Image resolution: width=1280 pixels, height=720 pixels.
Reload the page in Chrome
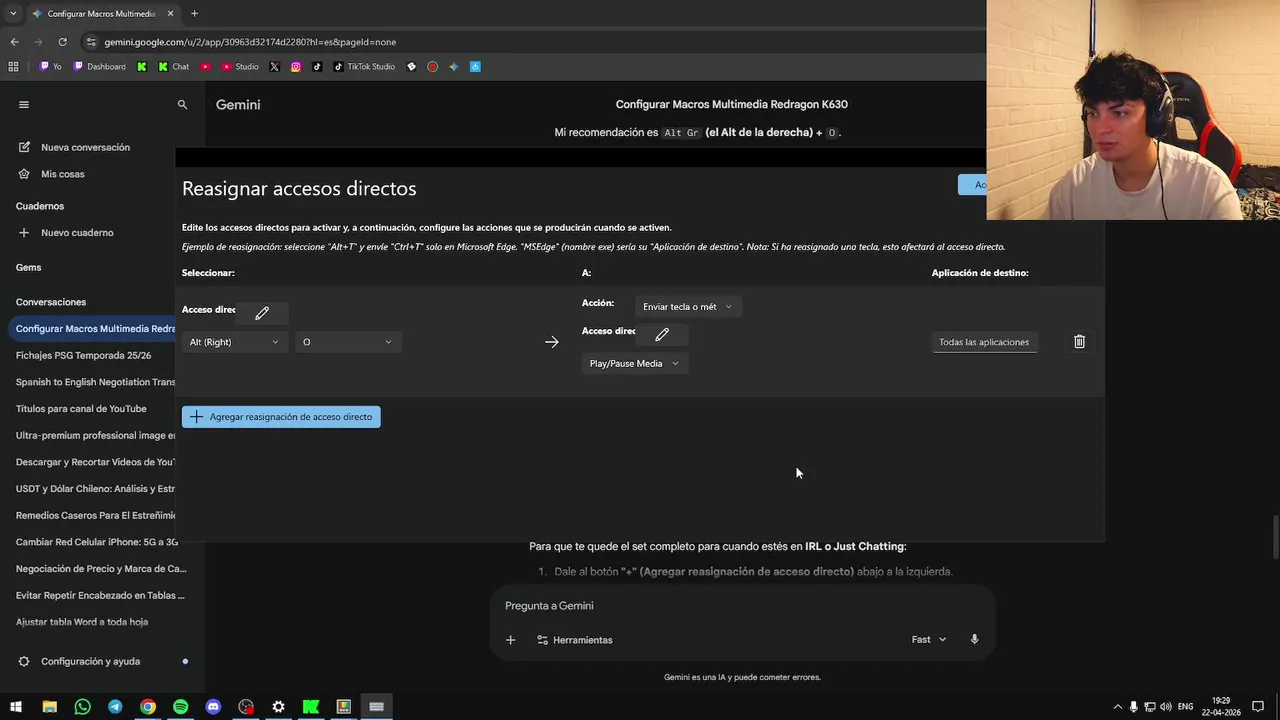pyautogui.click(x=62, y=42)
